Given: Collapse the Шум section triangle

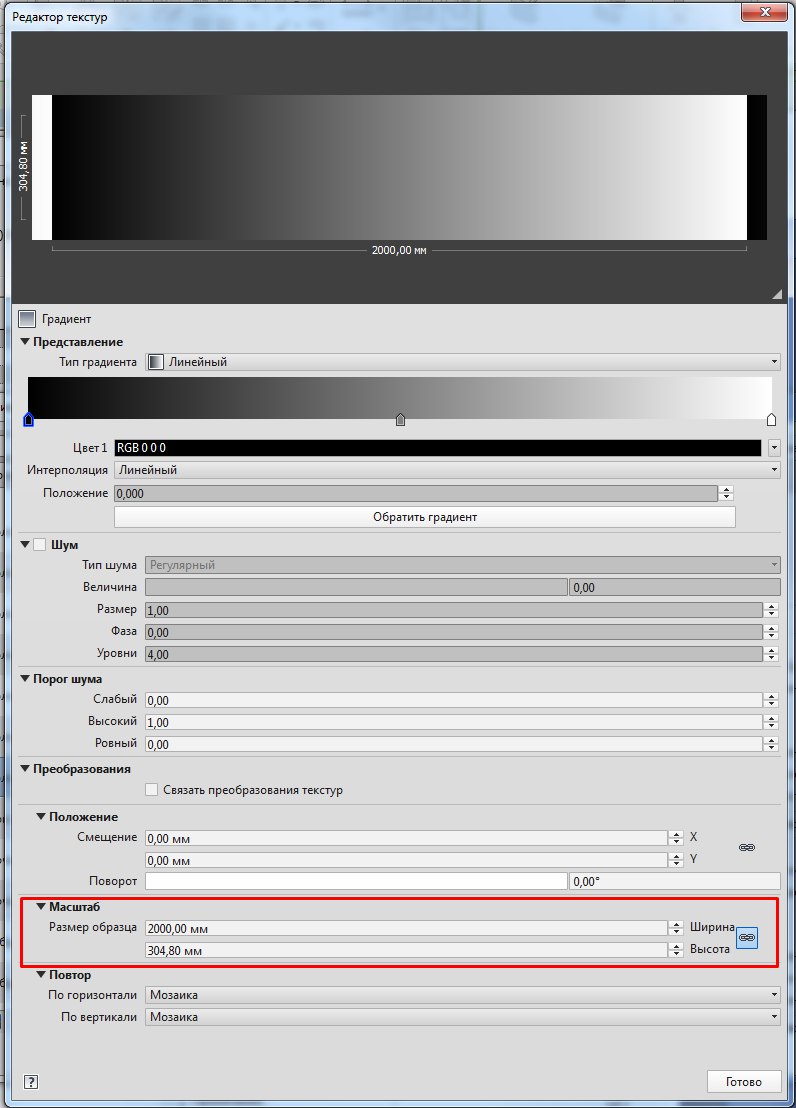Looking at the screenshot, I should [25, 544].
